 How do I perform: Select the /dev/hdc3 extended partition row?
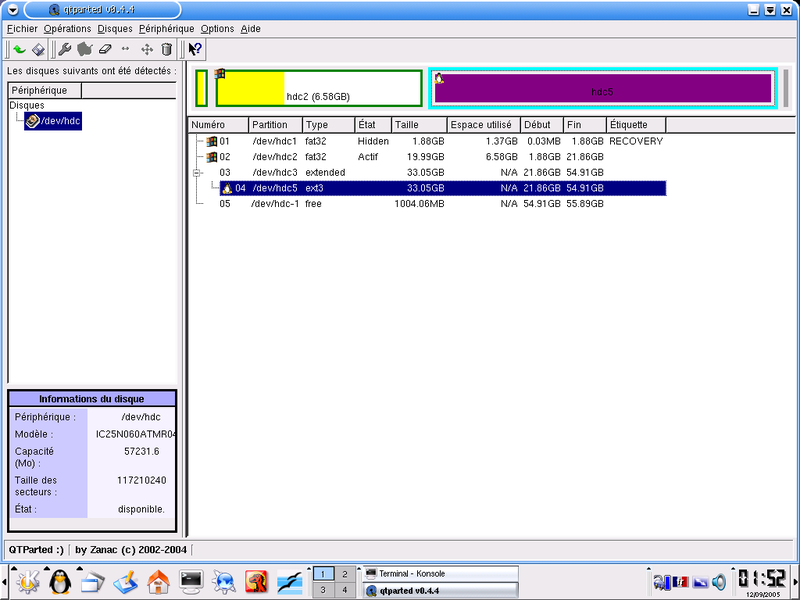point(428,172)
